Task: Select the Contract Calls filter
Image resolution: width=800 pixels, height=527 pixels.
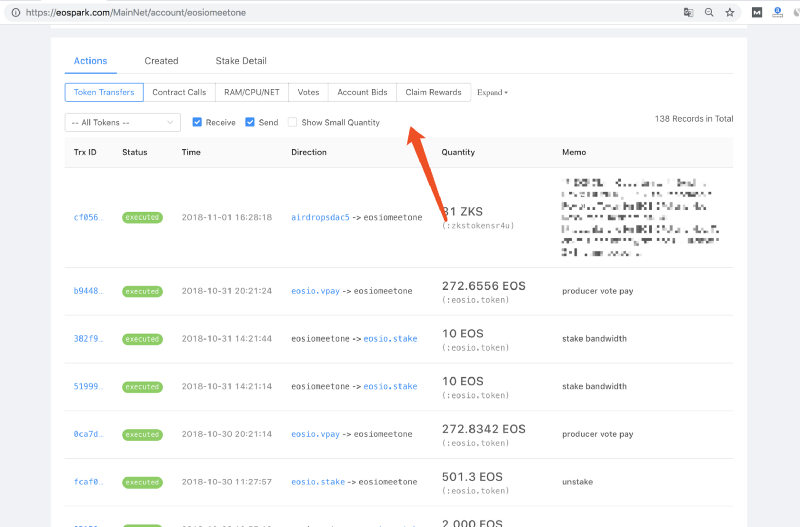Action: (x=179, y=92)
